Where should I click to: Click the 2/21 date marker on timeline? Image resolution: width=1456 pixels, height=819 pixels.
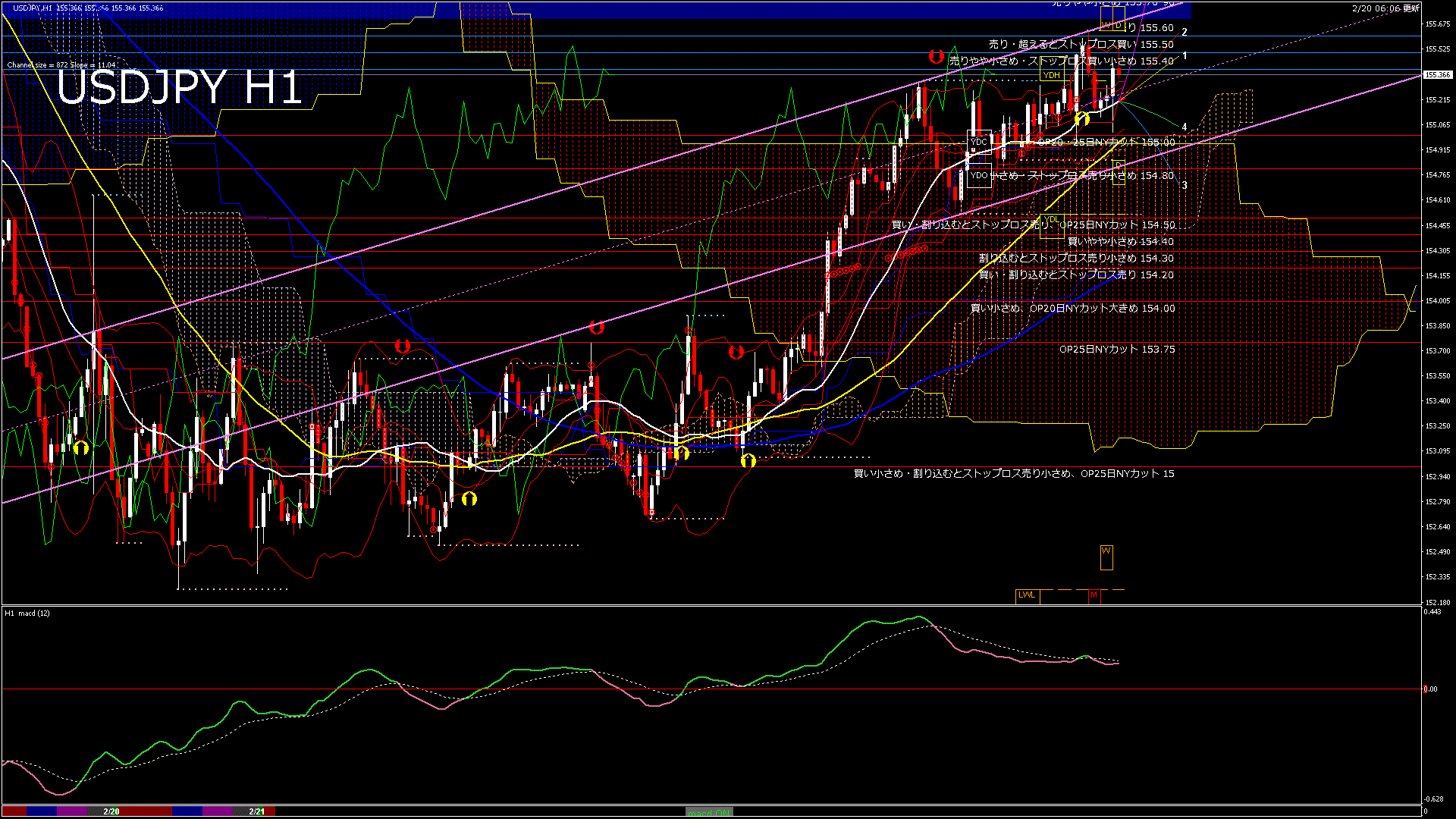(x=257, y=811)
